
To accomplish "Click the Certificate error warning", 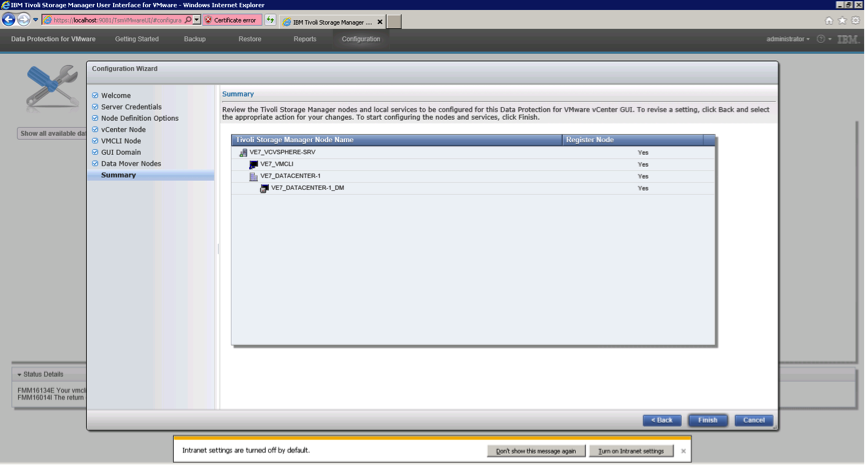I will click(x=231, y=20).
